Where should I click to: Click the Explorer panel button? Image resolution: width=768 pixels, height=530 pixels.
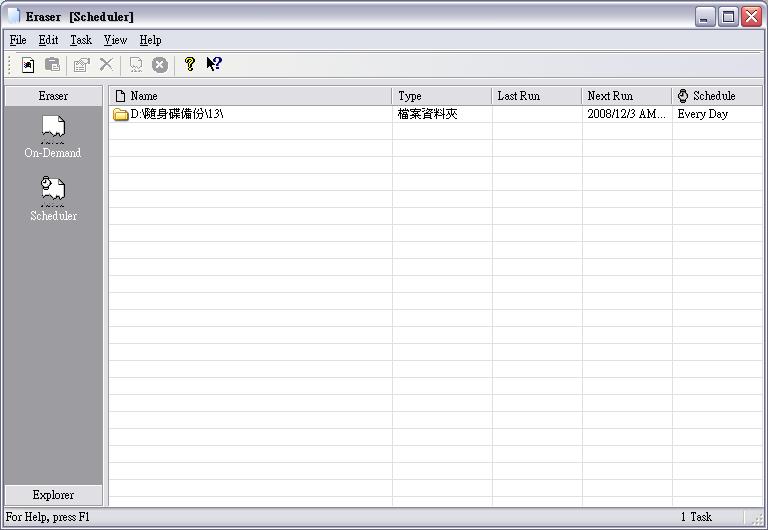(53, 495)
